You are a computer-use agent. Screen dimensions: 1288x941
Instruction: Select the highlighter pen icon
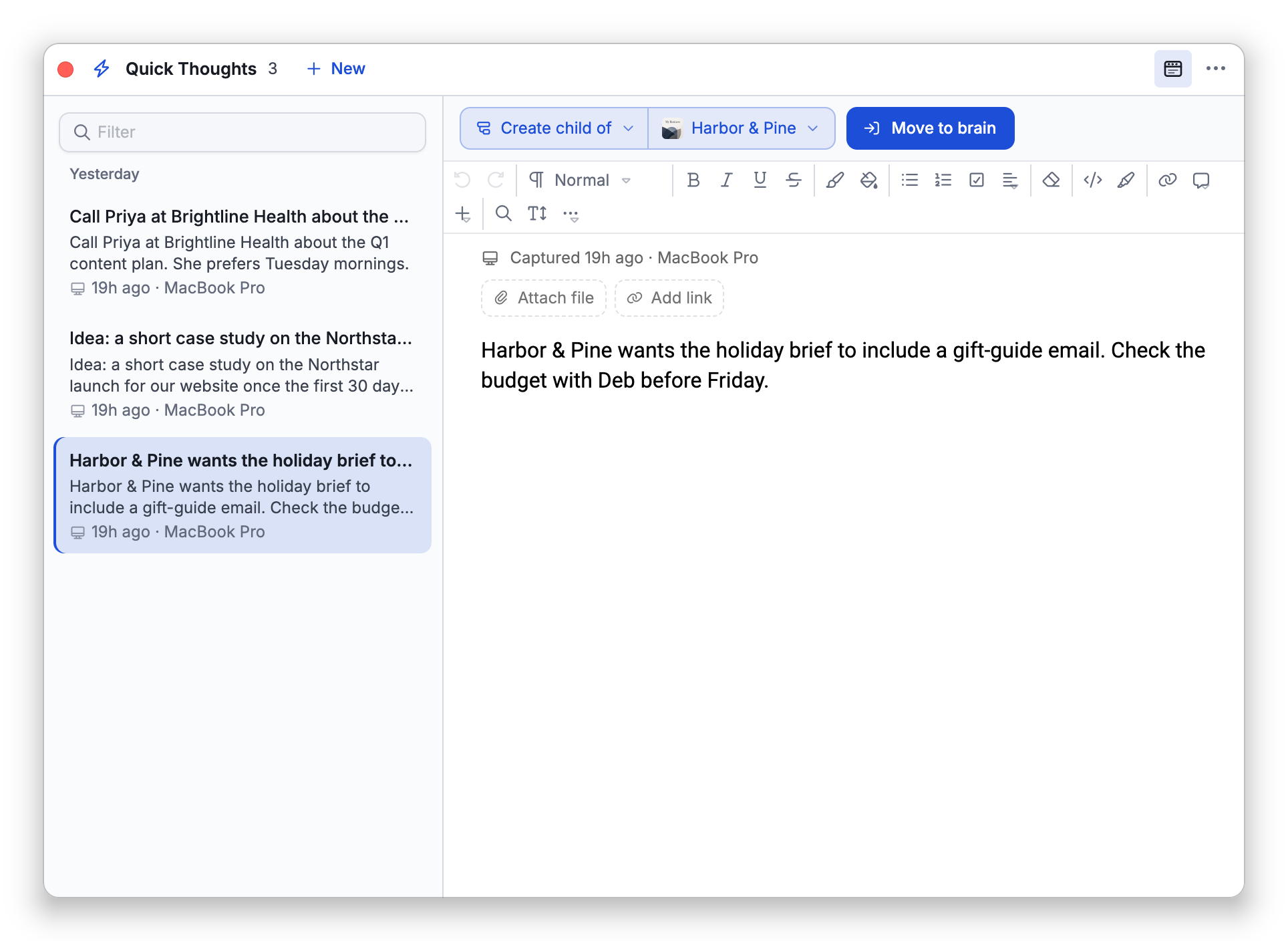coord(1126,180)
